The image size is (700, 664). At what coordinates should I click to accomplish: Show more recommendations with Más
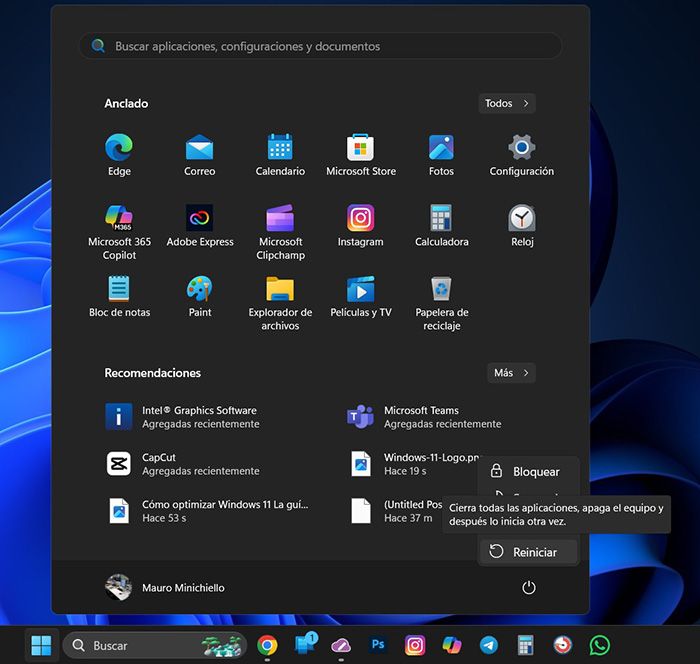point(511,373)
